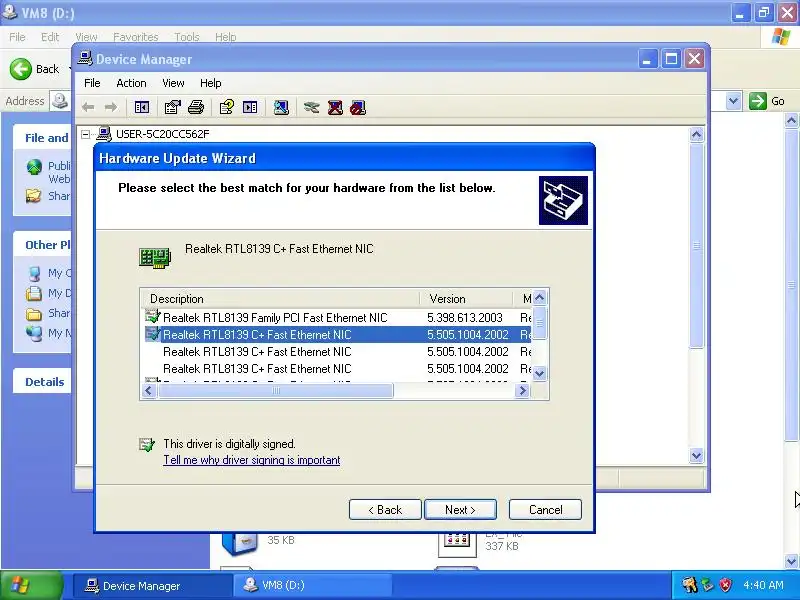Click the drive icon beside Address label
Image resolution: width=800 pixels, height=600 pixels.
point(60,101)
